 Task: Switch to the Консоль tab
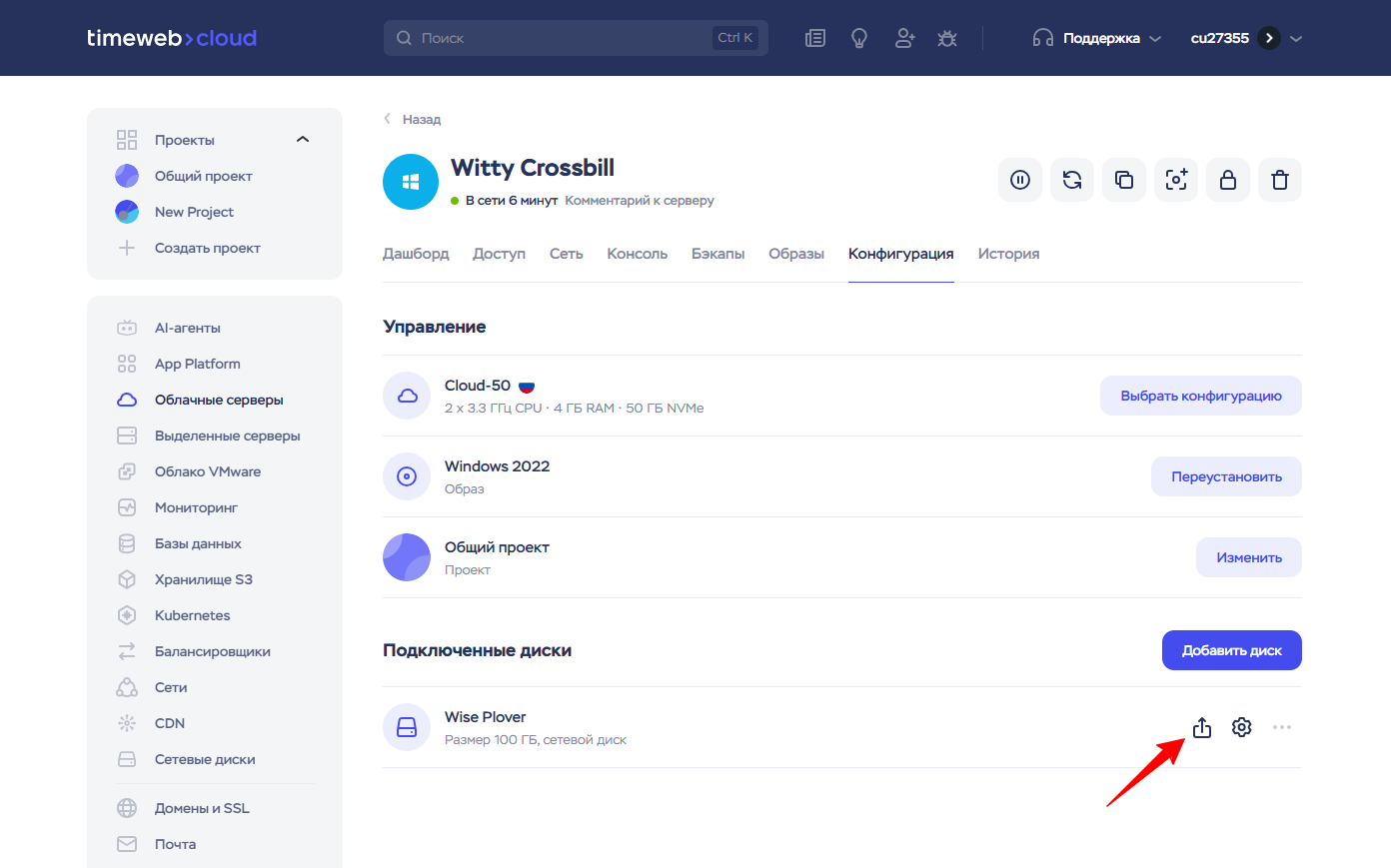pyautogui.click(x=637, y=254)
